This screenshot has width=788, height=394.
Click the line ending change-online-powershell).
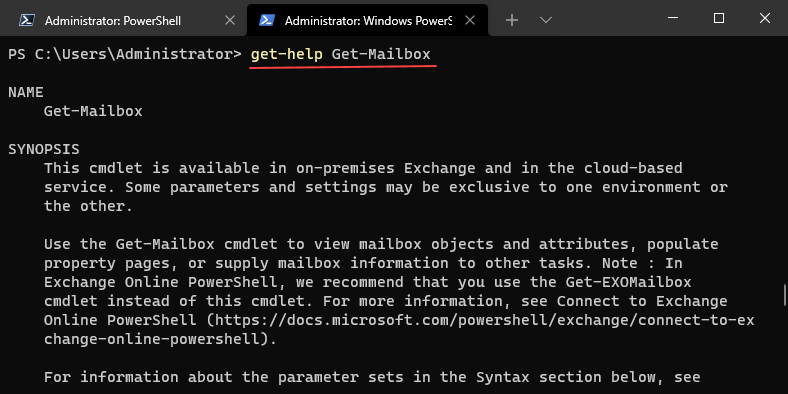[160, 339]
